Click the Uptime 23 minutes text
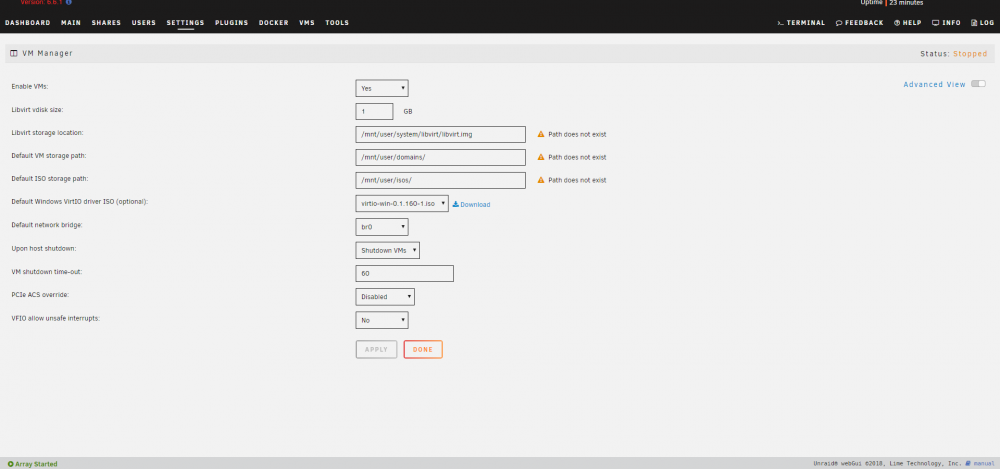 pos(892,3)
